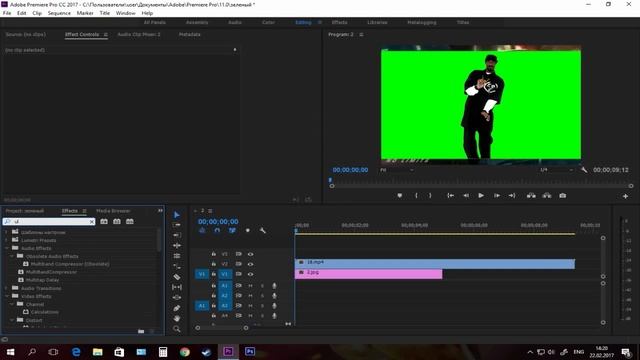
Task: Expand Audio Transitions folder
Action: [7, 288]
